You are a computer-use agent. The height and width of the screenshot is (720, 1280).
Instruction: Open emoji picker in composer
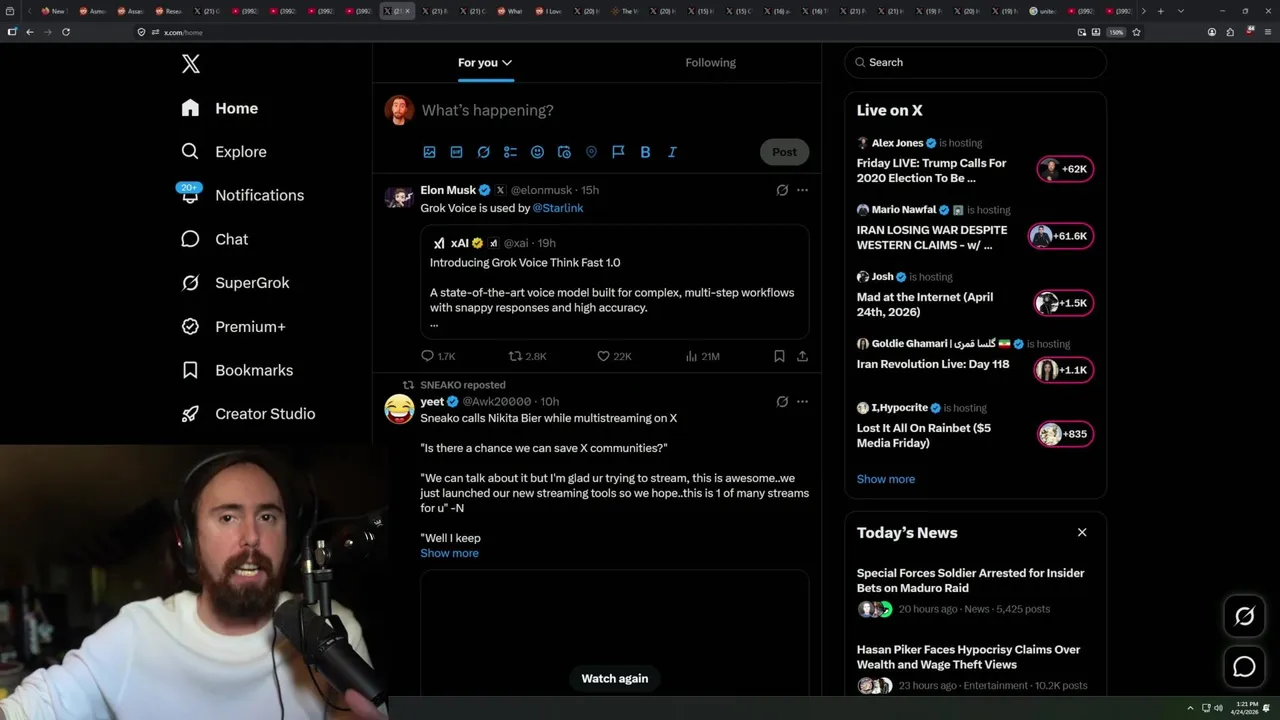[x=537, y=152]
